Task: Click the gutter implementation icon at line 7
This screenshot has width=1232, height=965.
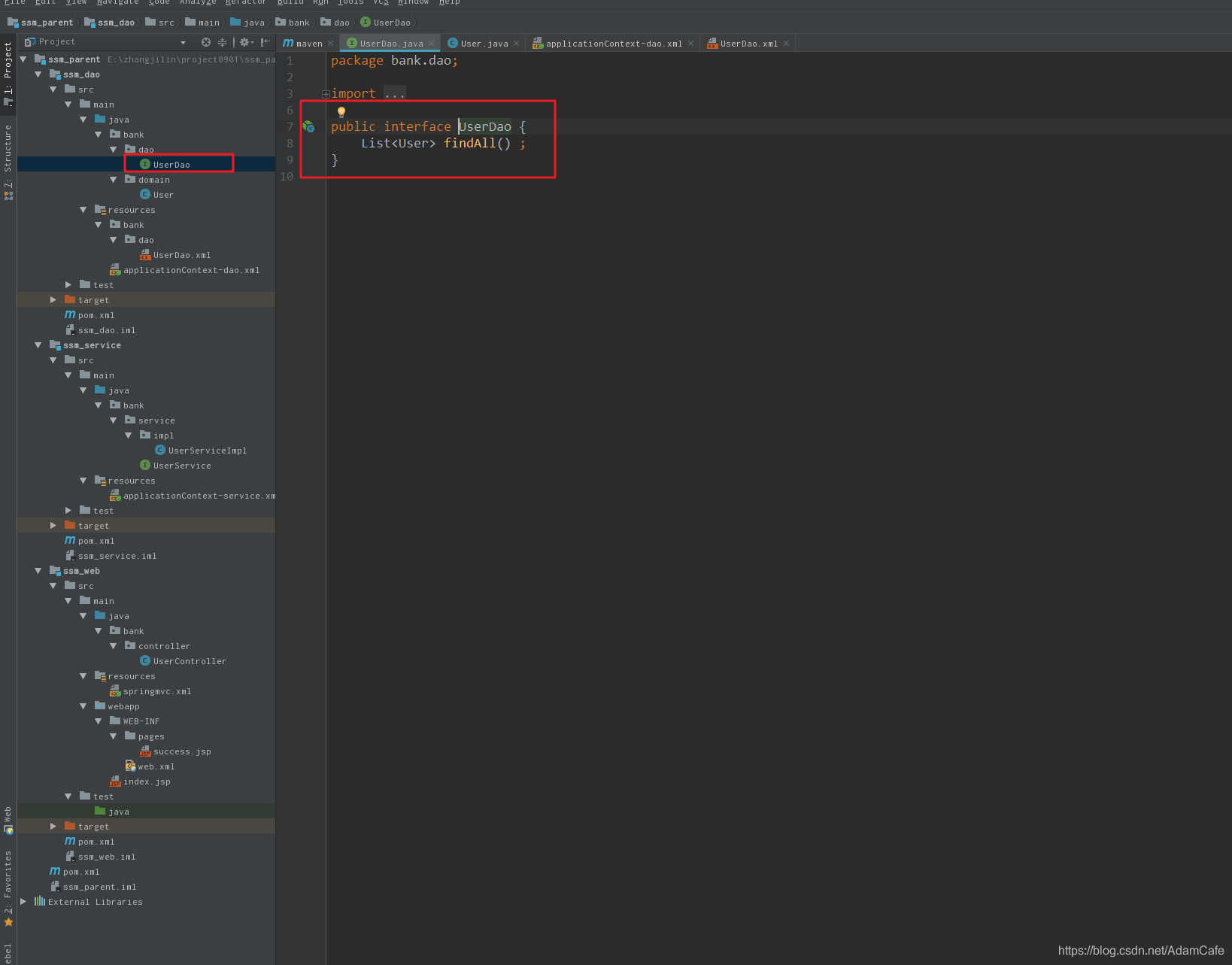Action: pos(308,126)
